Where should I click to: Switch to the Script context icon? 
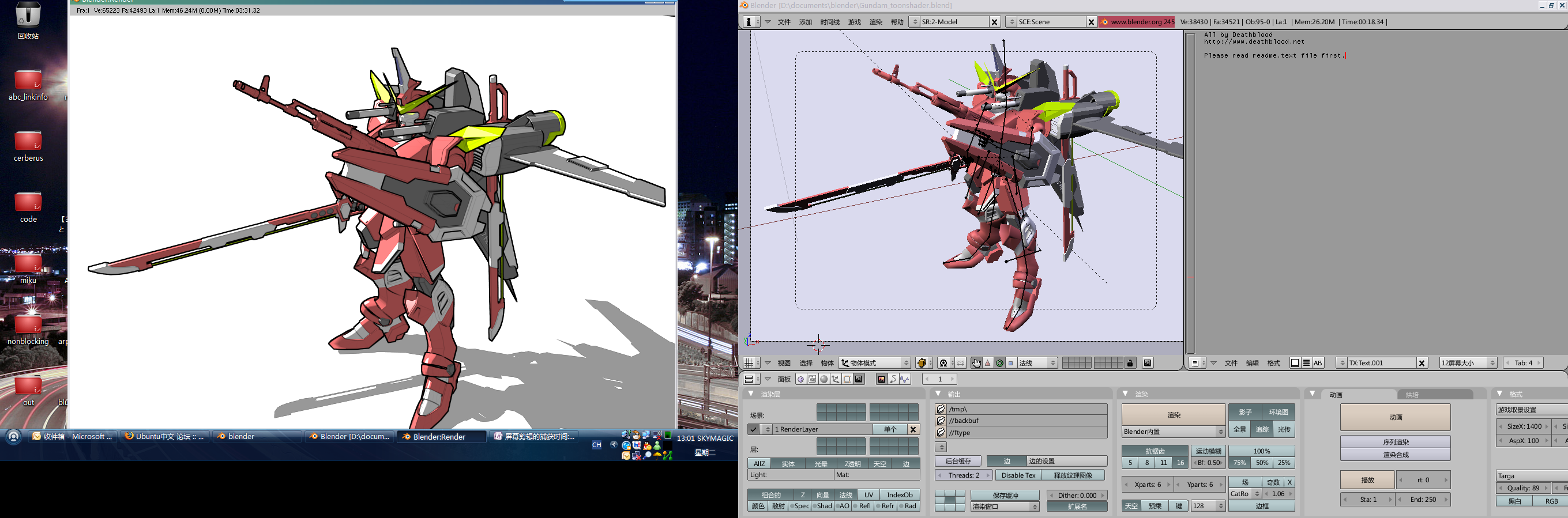tap(813, 379)
